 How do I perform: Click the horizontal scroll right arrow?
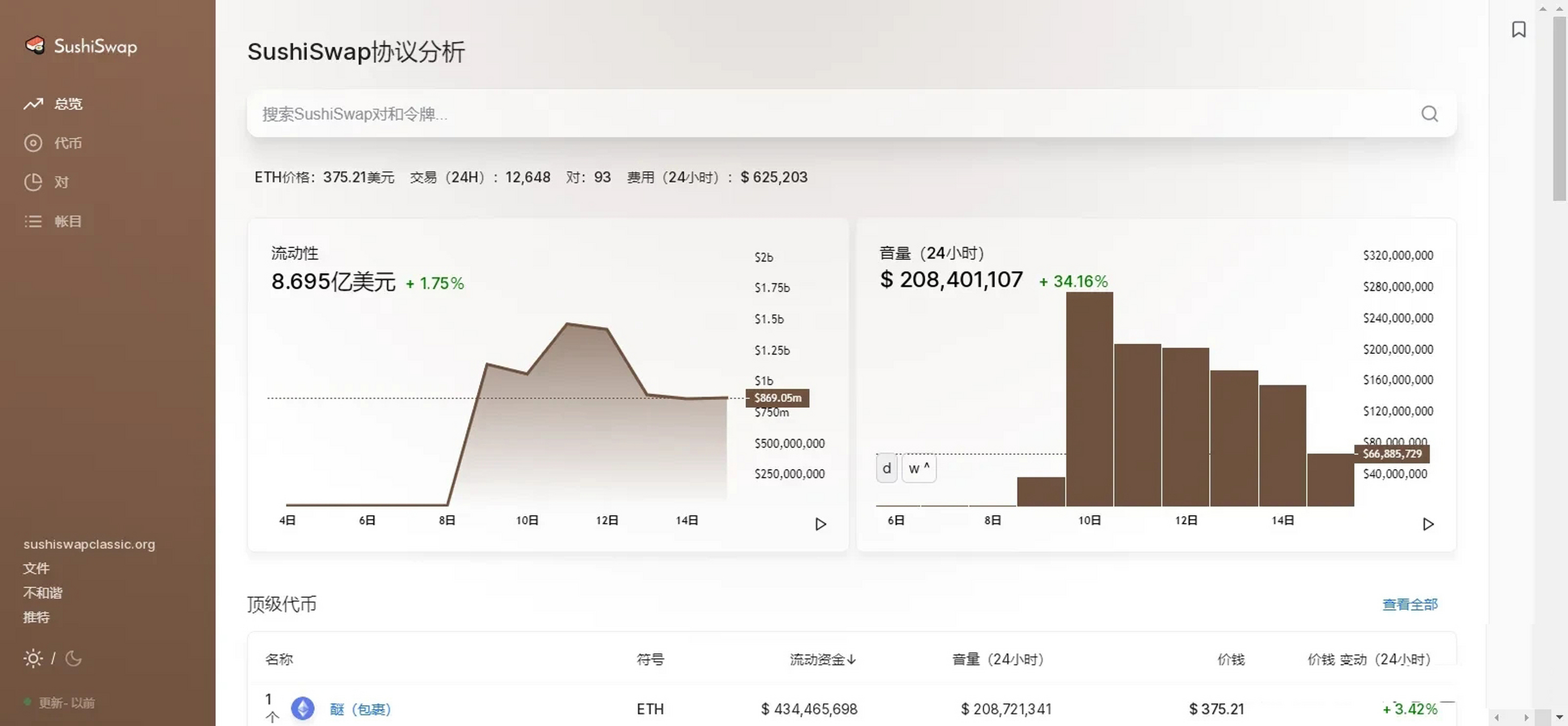1526,717
